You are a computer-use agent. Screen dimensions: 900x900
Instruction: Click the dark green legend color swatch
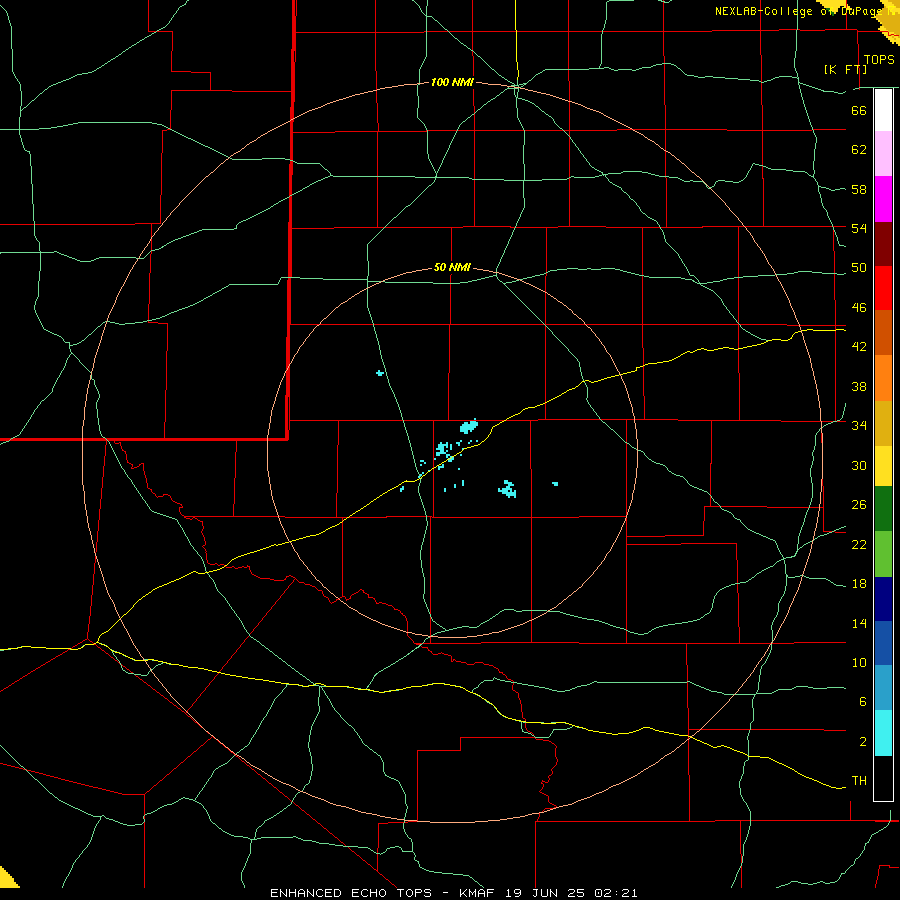[883, 509]
